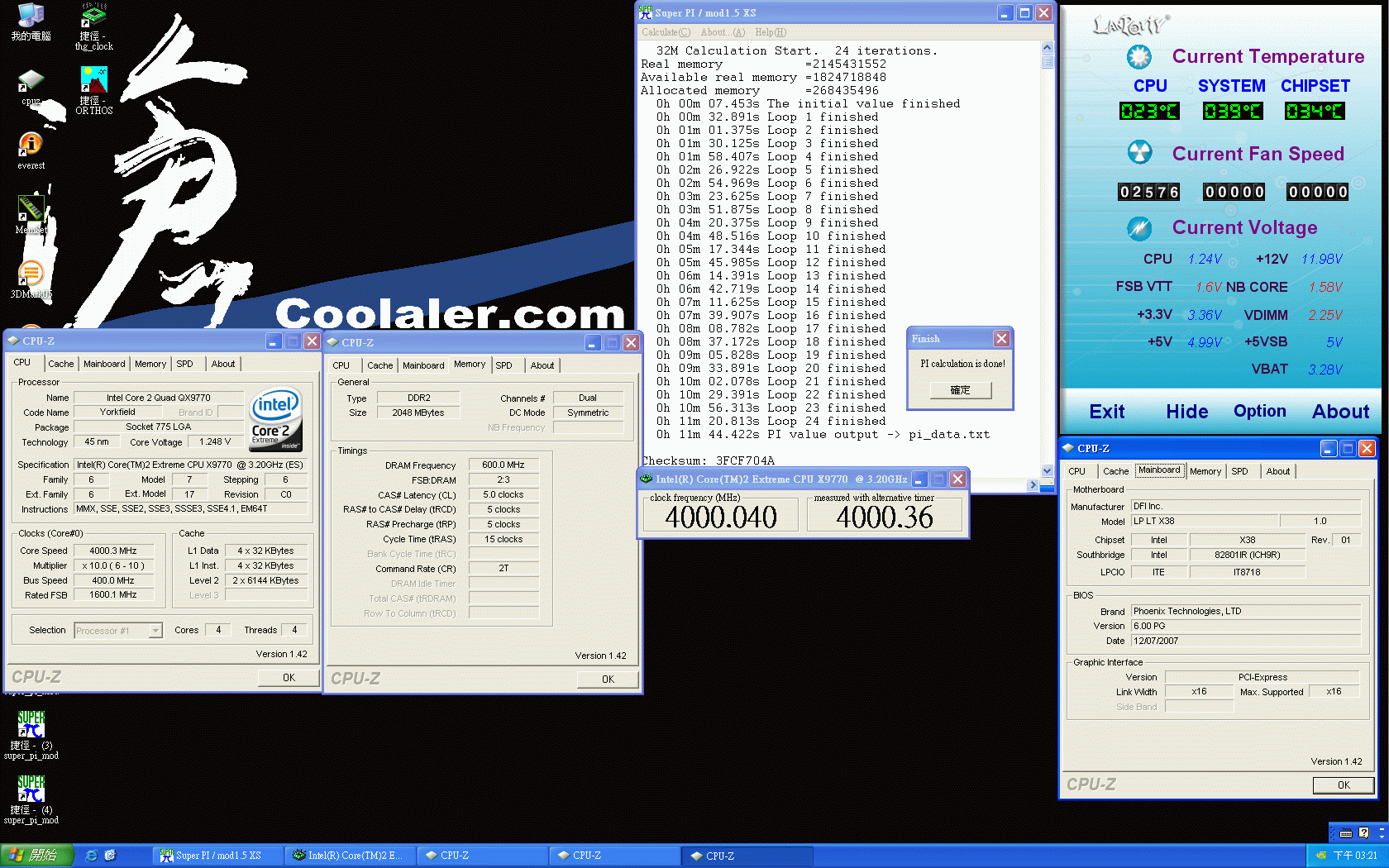Open About menu in Super PI
Image resolution: width=1389 pixels, height=868 pixels.
[x=722, y=32]
